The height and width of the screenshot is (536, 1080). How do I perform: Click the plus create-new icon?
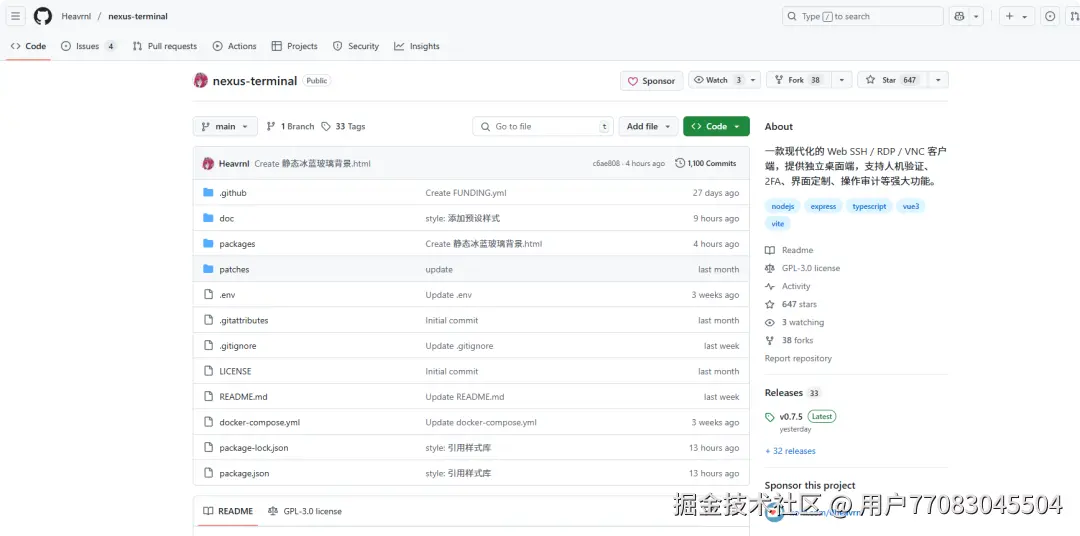1009,17
